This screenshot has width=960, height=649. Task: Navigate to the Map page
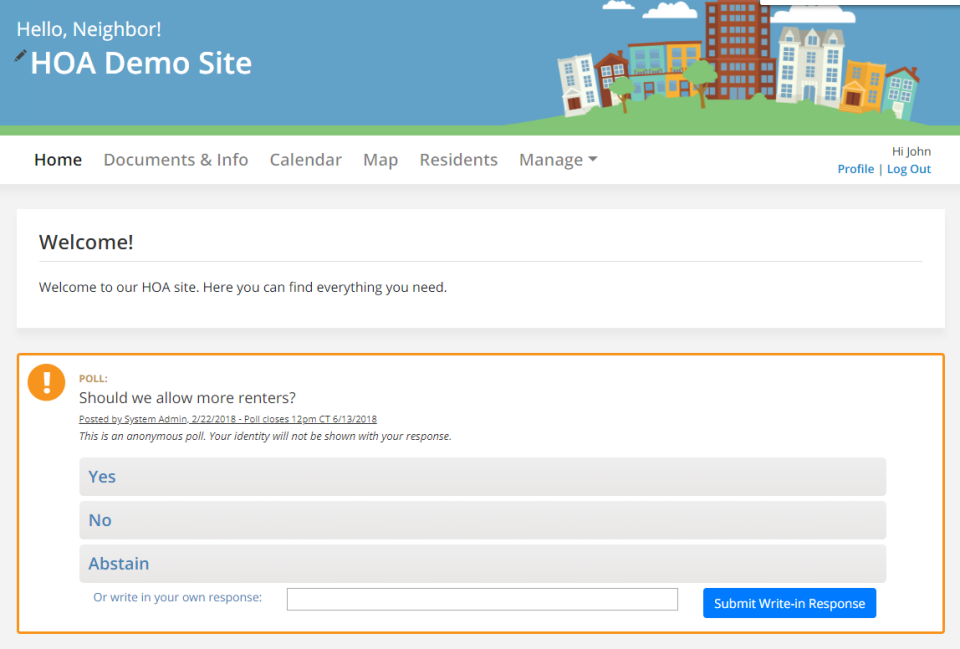[380, 159]
